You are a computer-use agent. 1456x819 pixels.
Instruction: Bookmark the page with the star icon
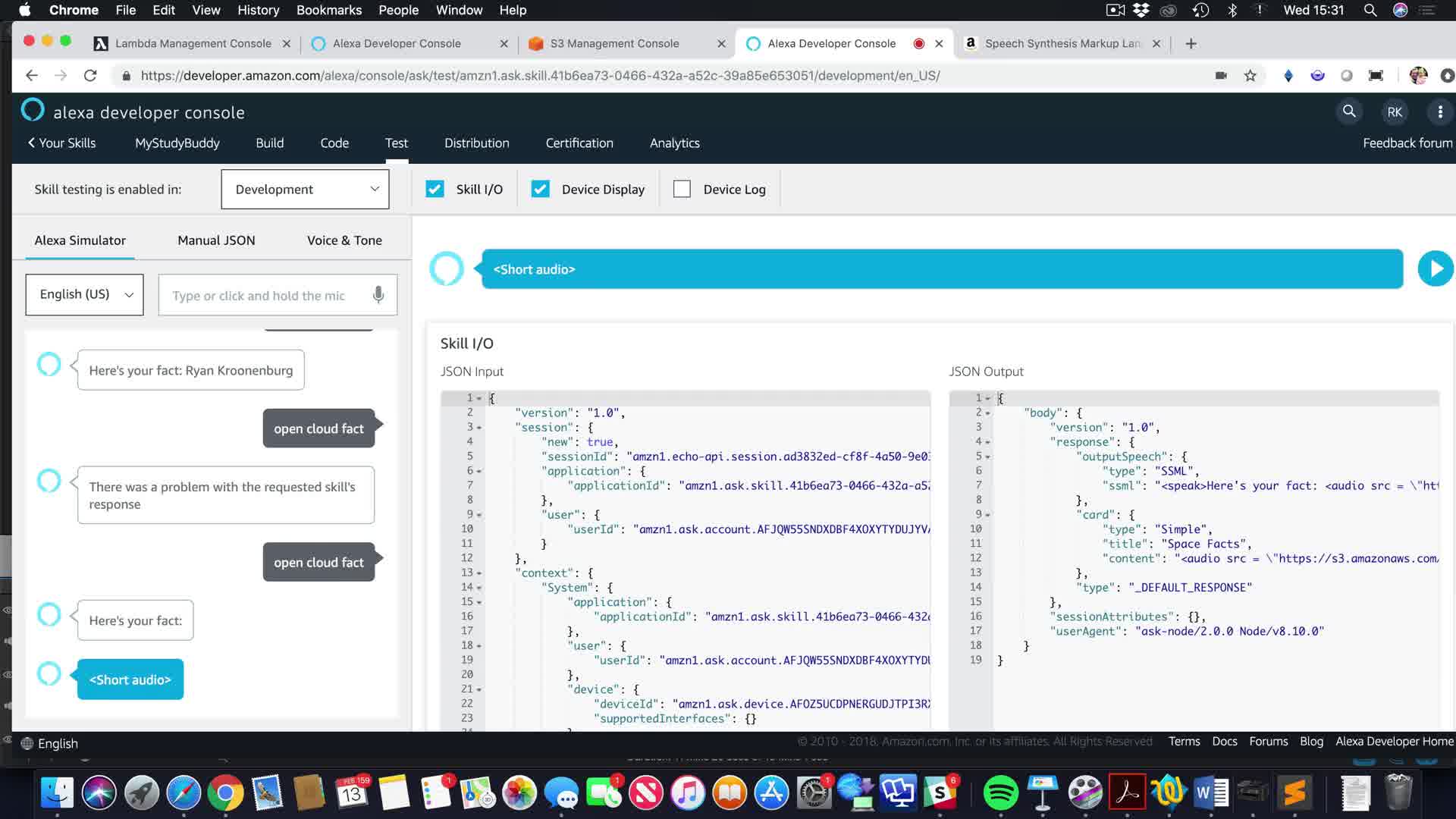[1250, 76]
